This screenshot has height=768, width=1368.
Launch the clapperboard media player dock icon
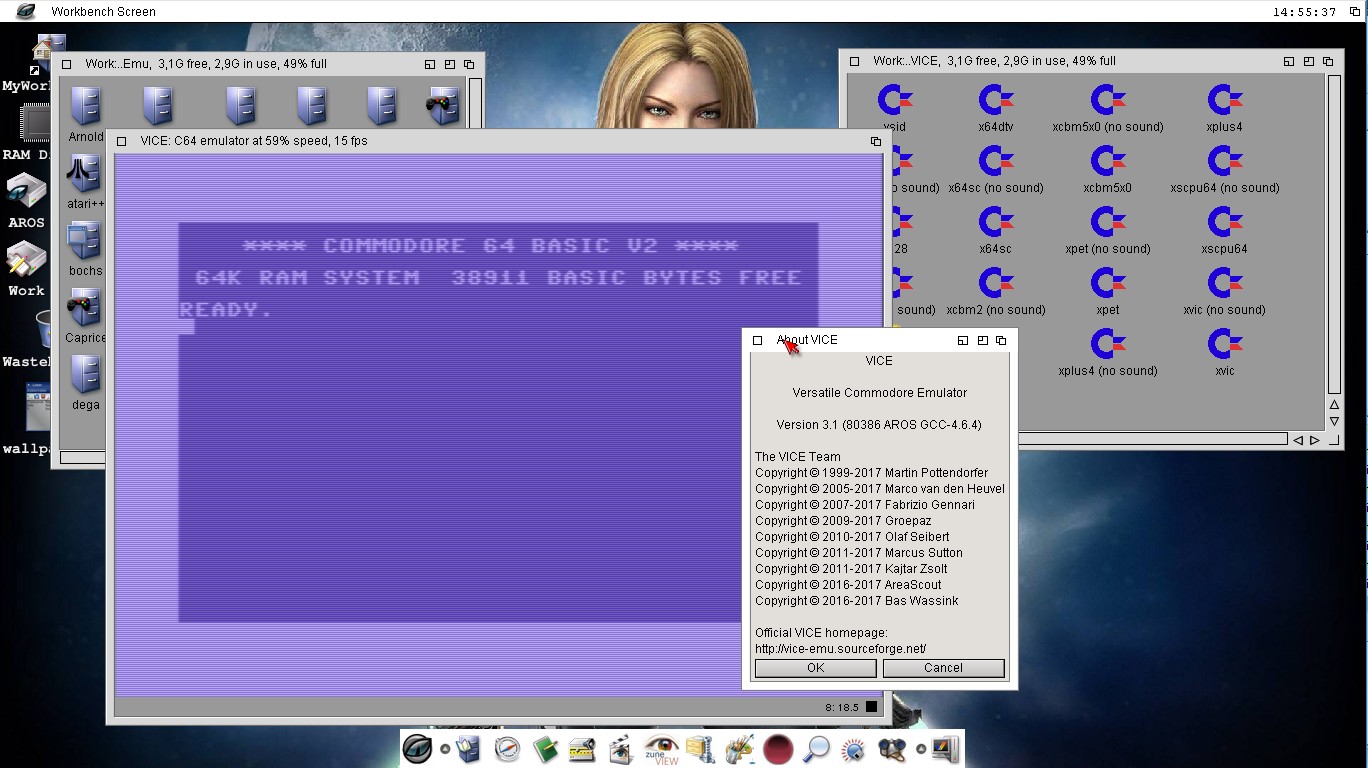tap(620, 748)
